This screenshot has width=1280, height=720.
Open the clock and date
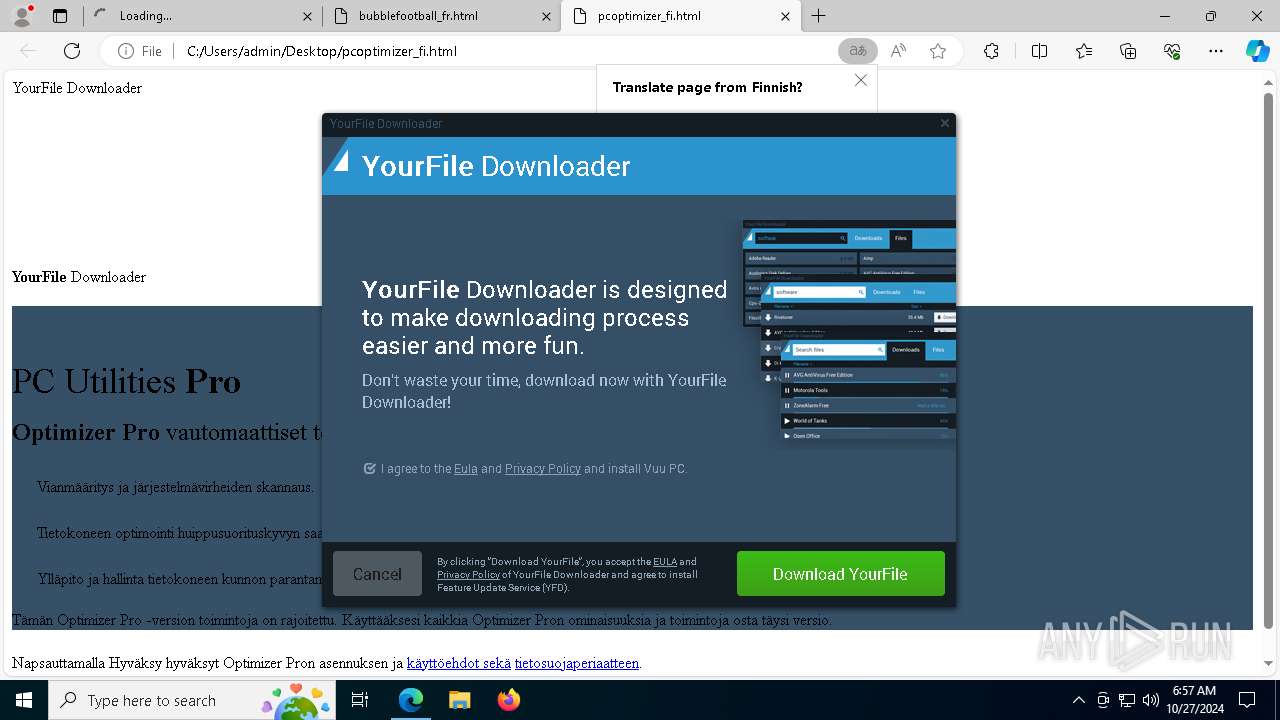[x=1194, y=700]
